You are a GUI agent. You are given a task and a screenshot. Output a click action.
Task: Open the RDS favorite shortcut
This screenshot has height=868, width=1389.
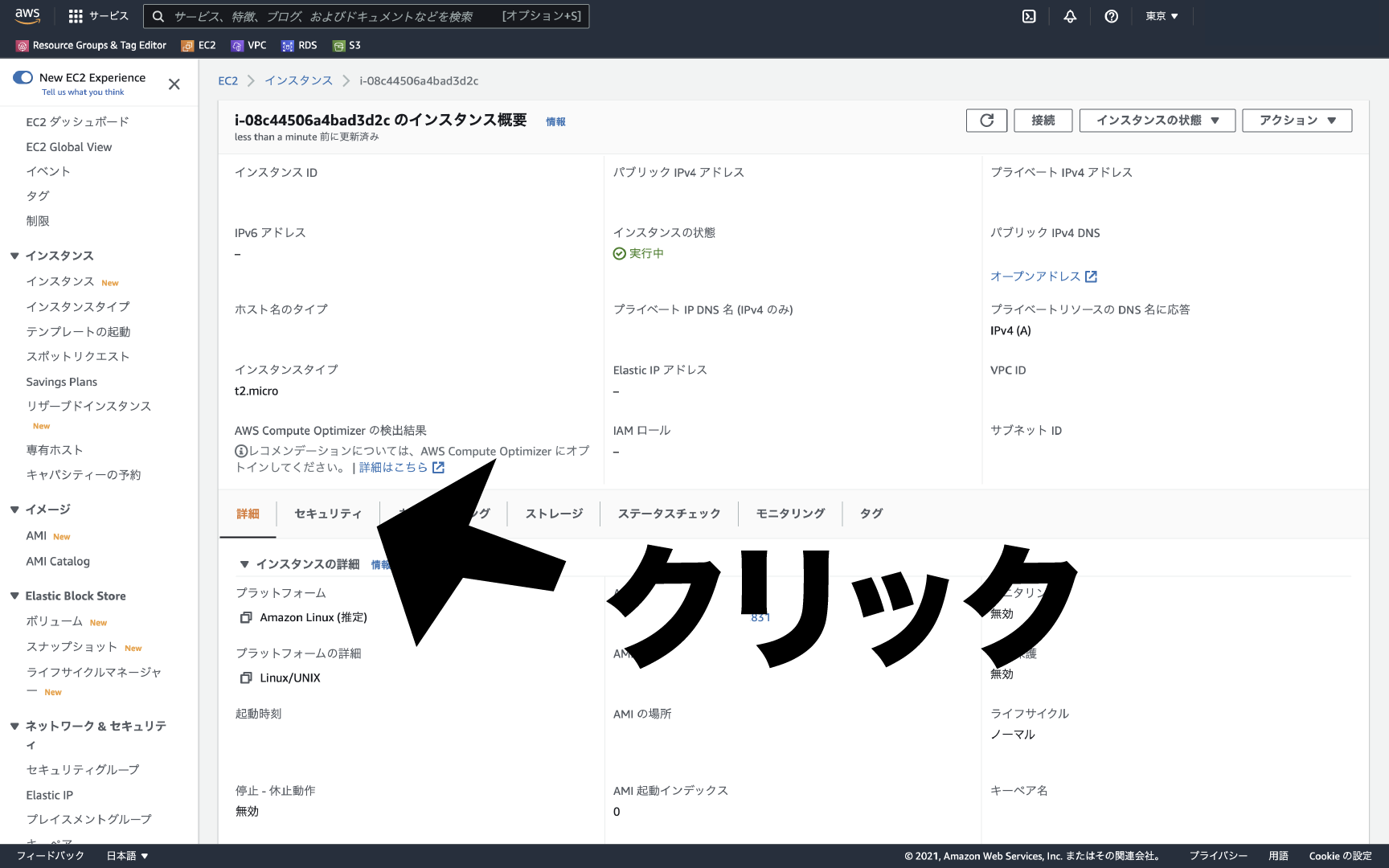click(299, 46)
